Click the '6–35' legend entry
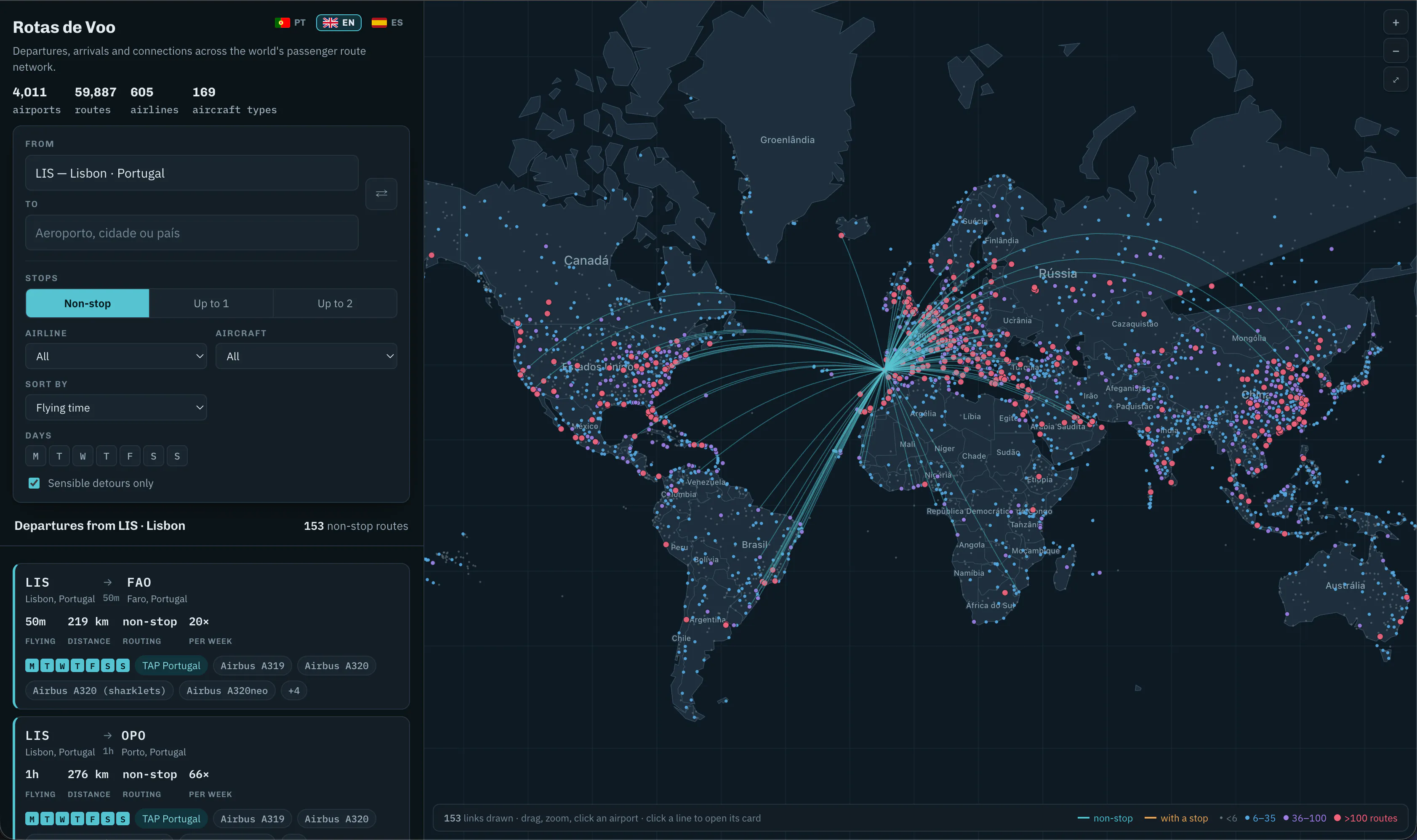1417x840 pixels. [1260, 819]
